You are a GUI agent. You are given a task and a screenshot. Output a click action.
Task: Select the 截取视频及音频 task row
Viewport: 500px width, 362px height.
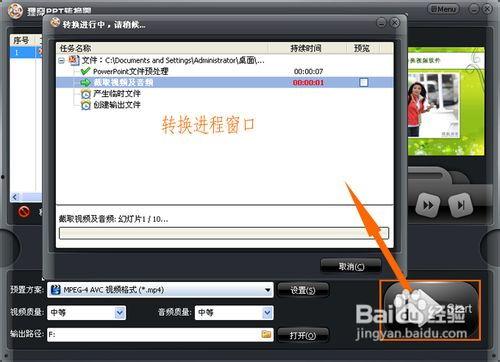click(x=225, y=82)
